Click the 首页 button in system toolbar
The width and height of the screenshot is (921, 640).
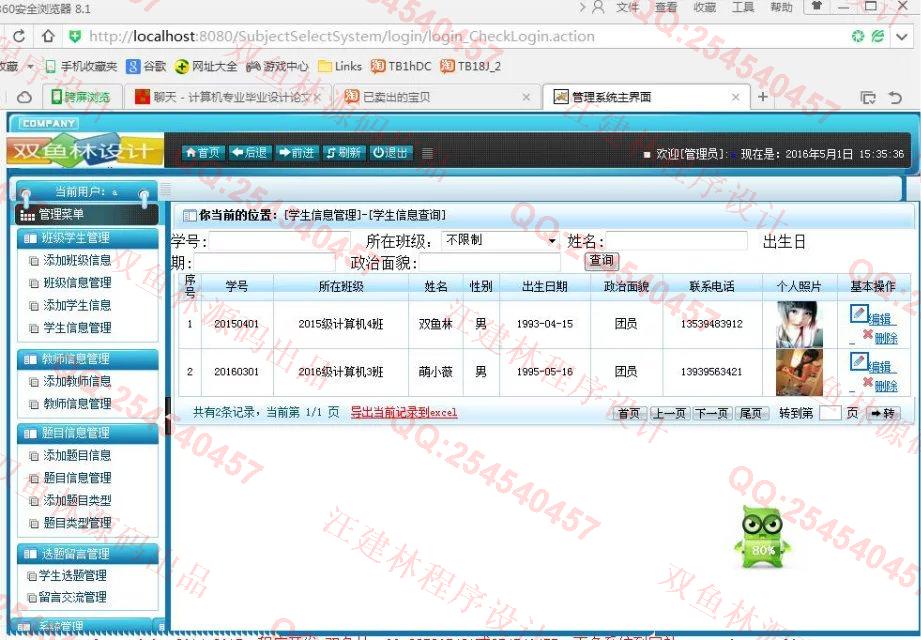pos(203,153)
